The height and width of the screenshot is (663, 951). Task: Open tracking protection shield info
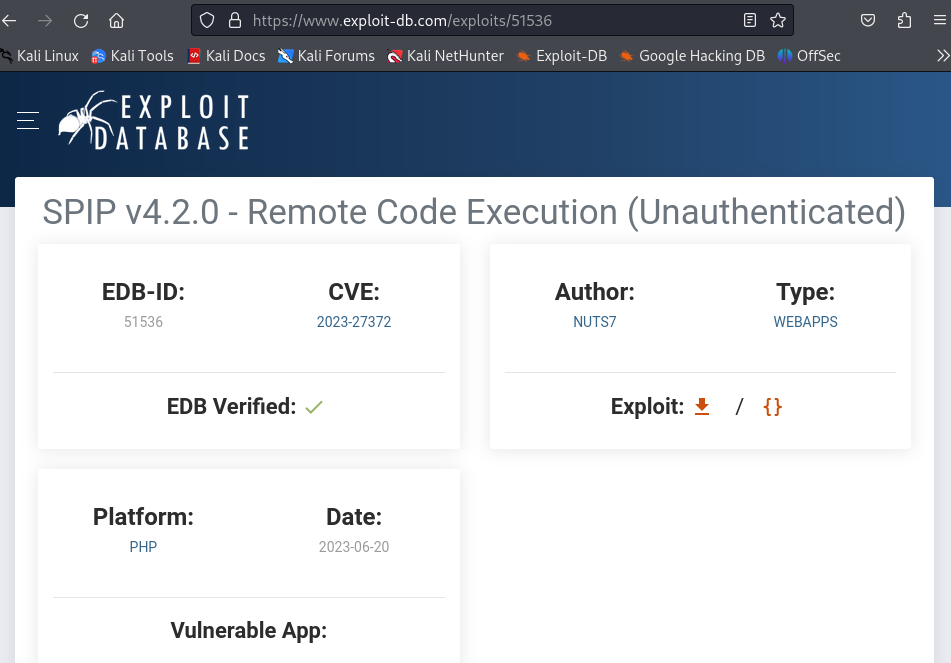pyautogui.click(x=207, y=21)
